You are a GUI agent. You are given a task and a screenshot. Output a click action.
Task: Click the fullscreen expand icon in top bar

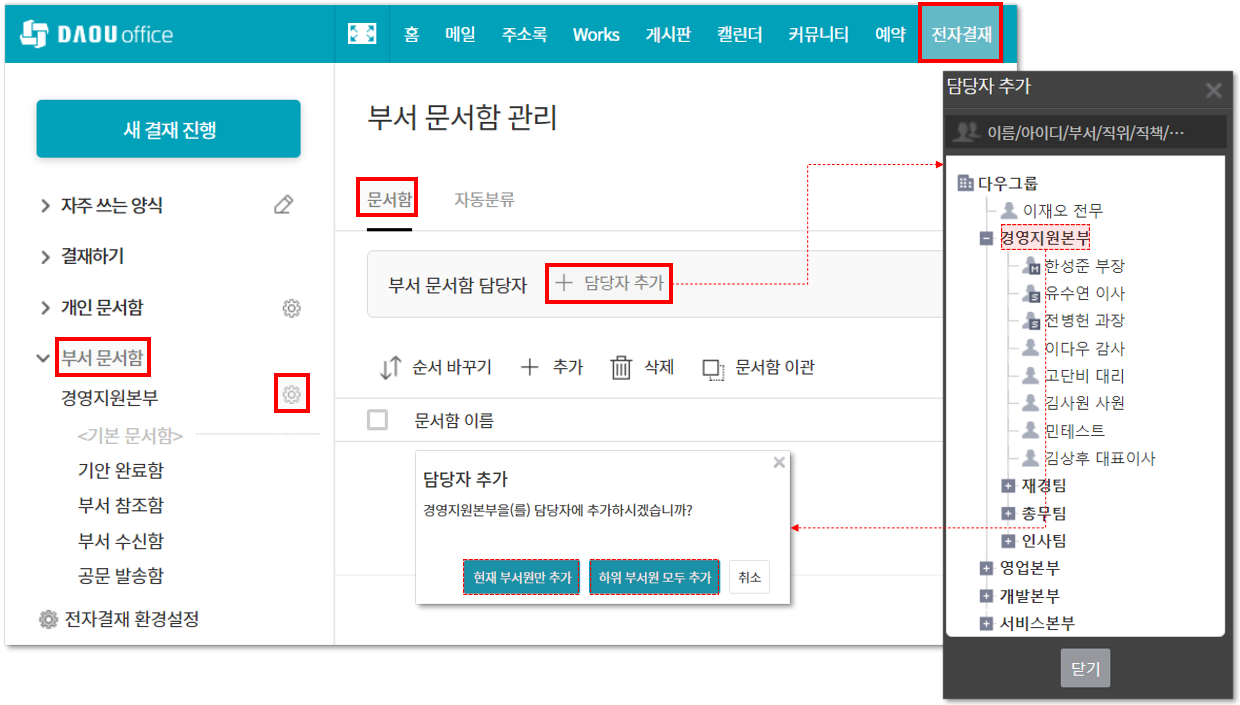(x=361, y=34)
